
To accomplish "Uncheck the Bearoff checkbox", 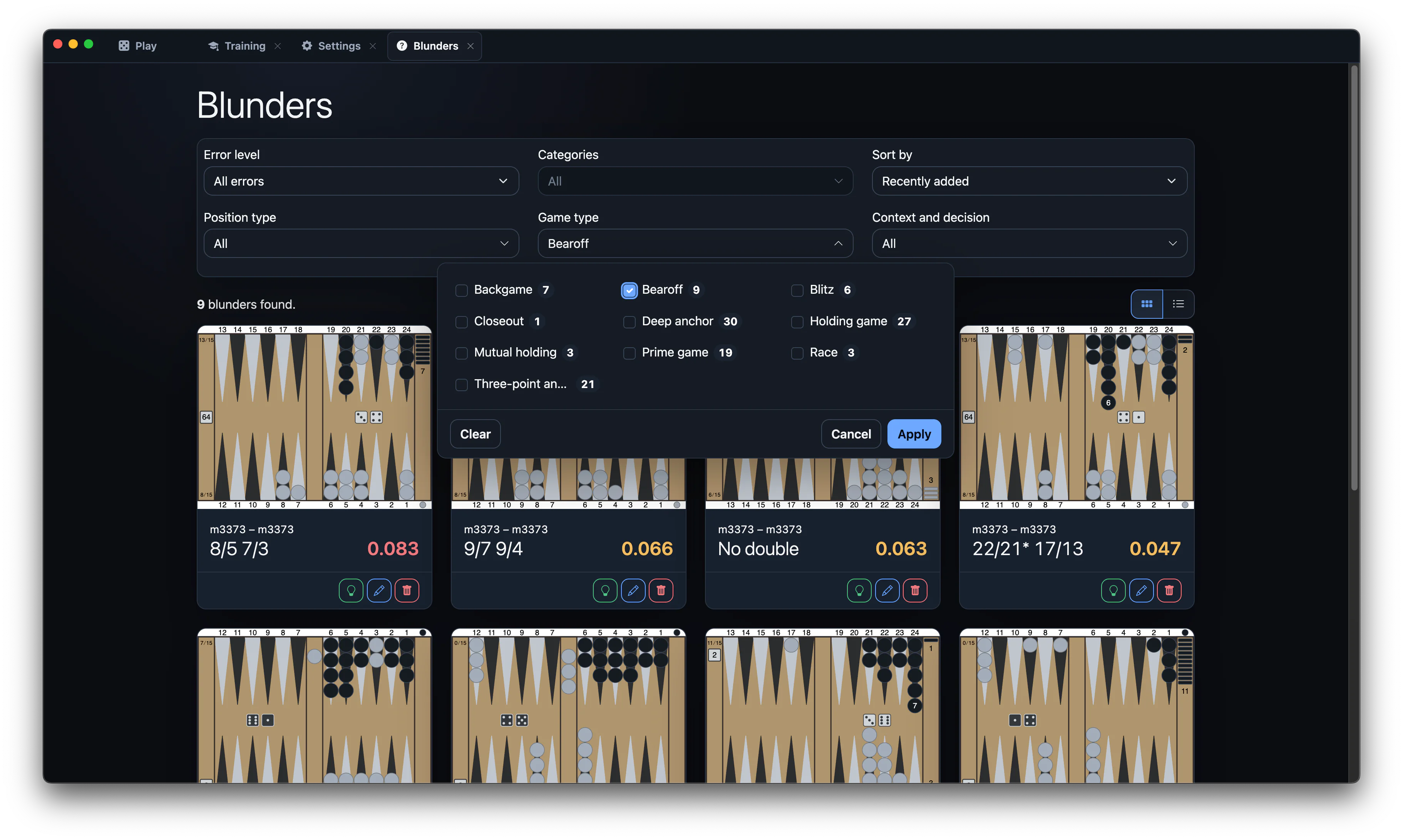I will pyautogui.click(x=629, y=290).
